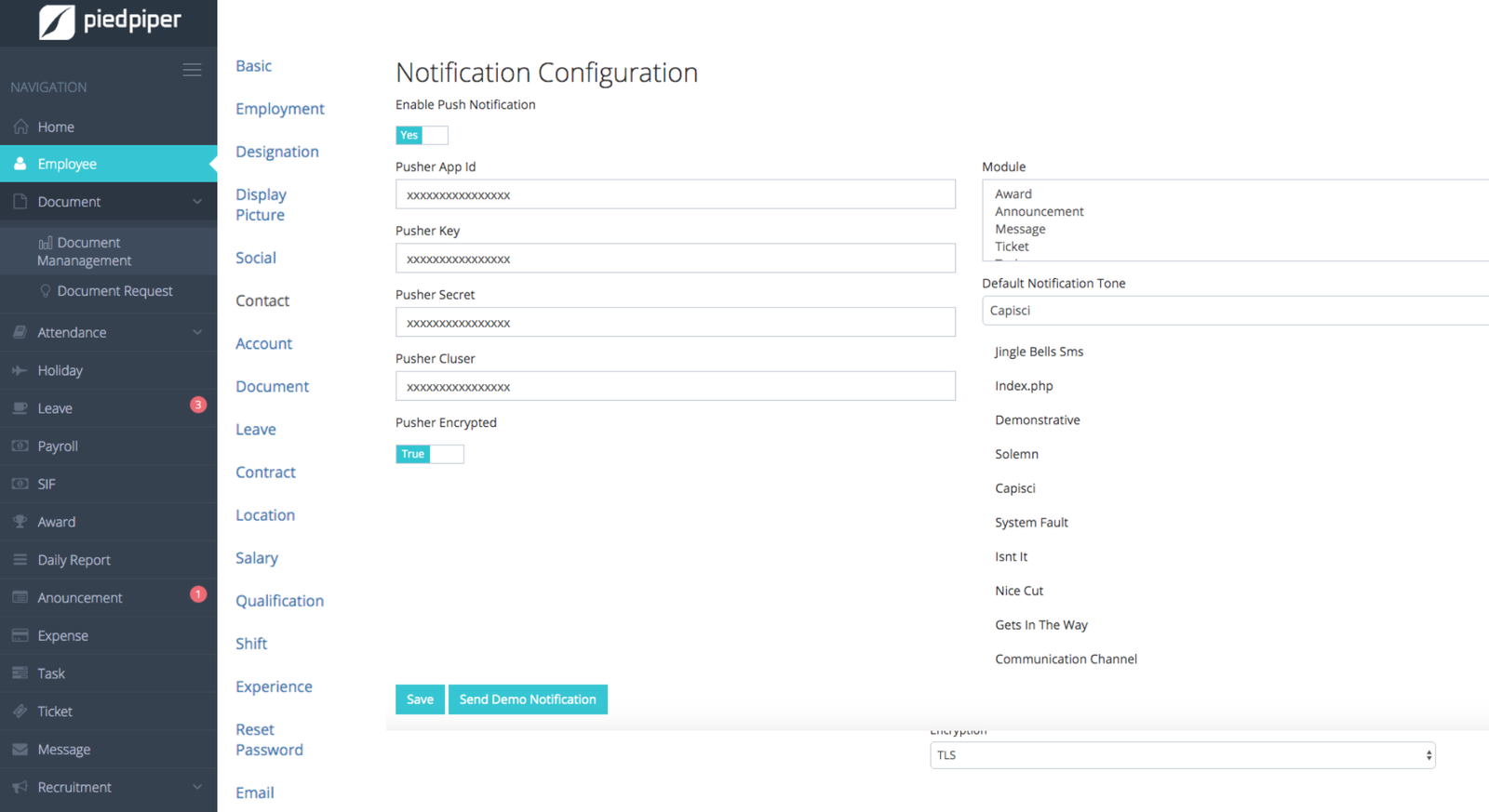The width and height of the screenshot is (1489, 812).
Task: Expand the Document menu chevron
Action: (197, 202)
